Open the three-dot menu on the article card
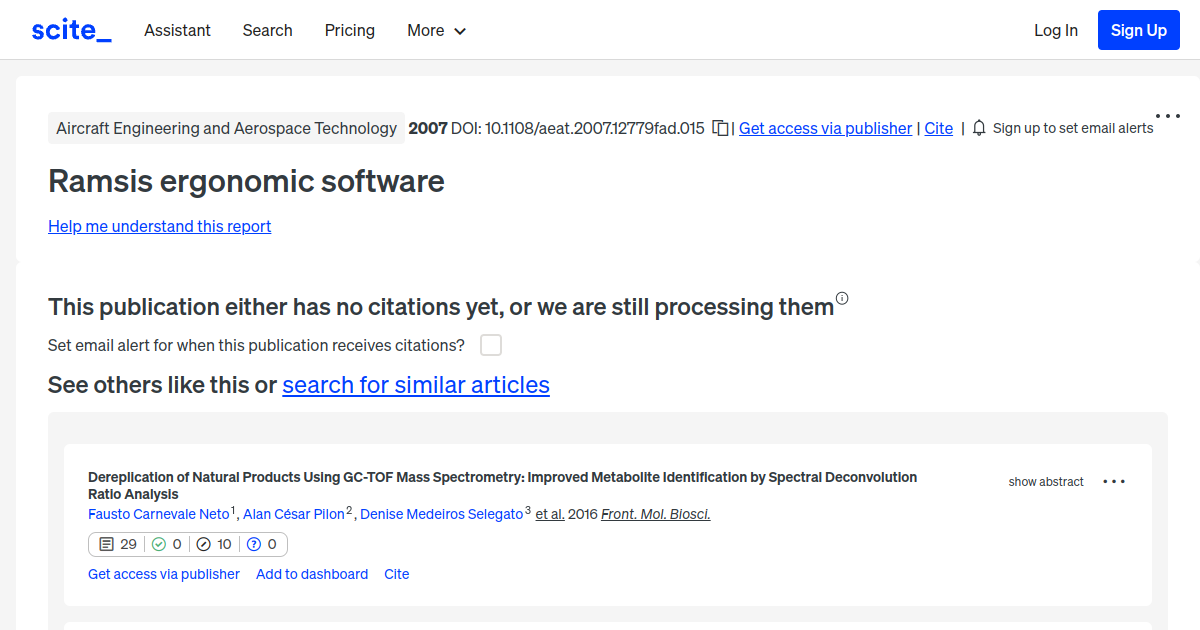The image size is (1200, 630). tap(1113, 481)
